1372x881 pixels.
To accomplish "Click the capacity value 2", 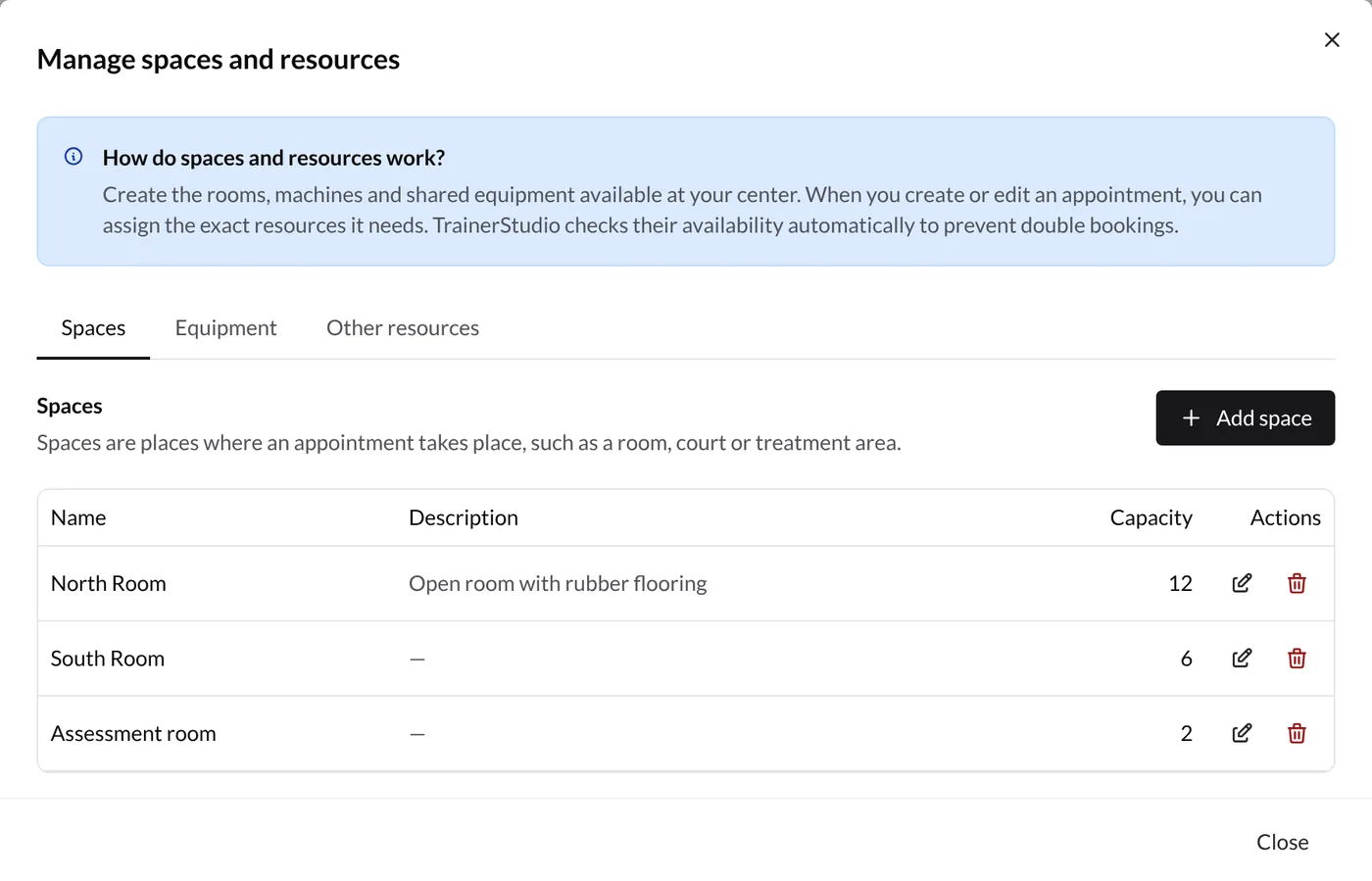I will 1186,734.
